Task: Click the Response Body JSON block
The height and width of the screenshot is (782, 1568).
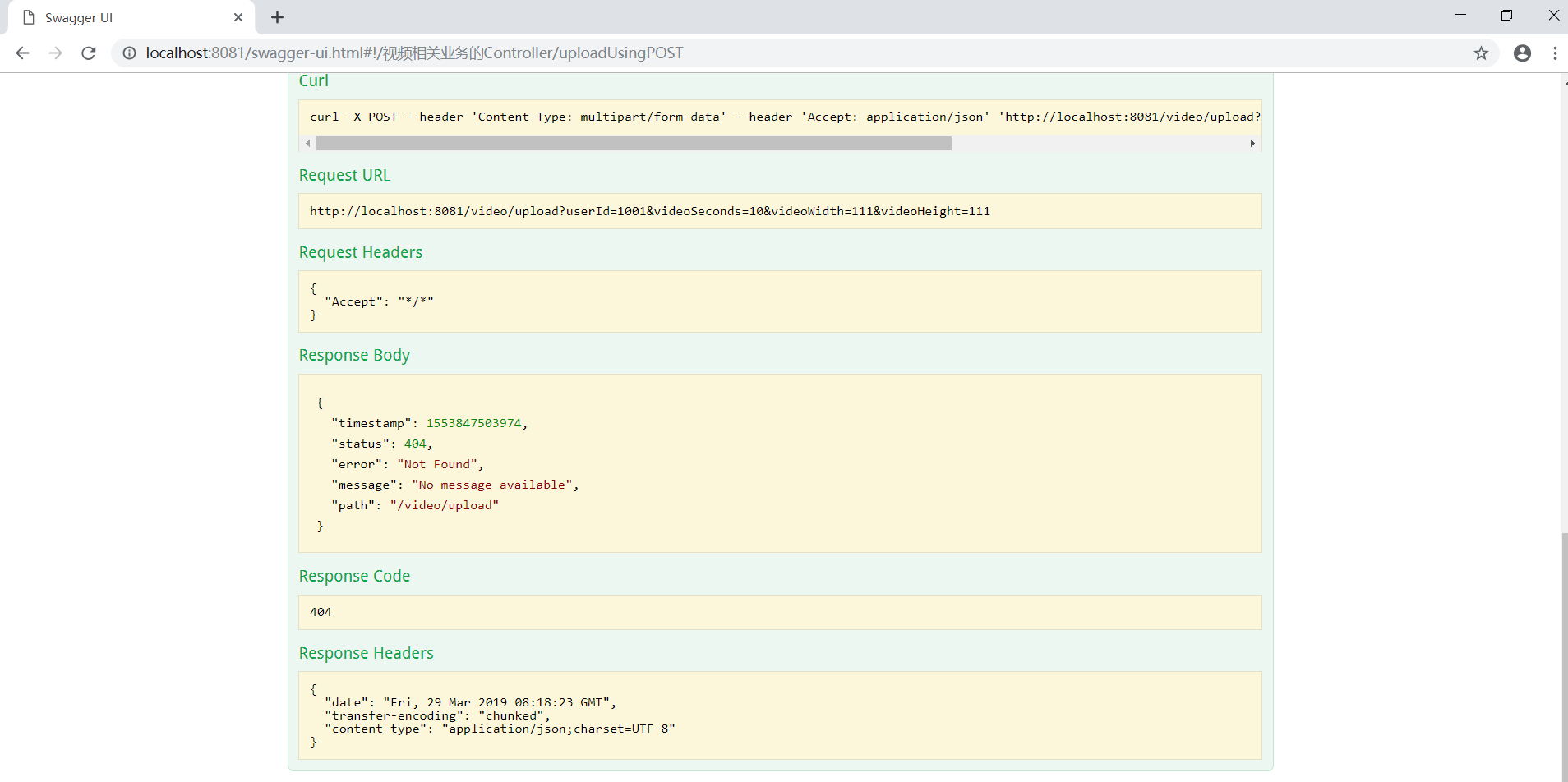Action: tap(779, 463)
